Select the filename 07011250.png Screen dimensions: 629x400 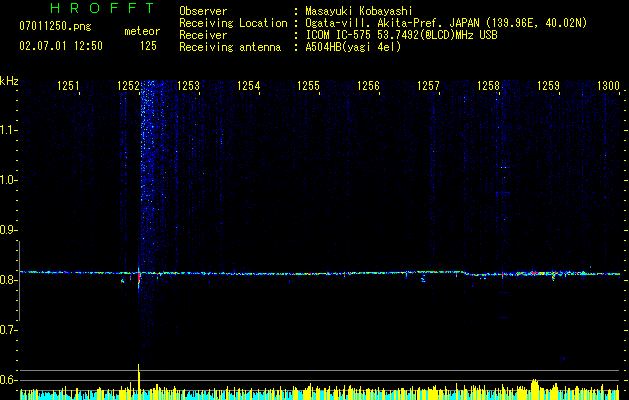pyautogui.click(x=55, y=27)
